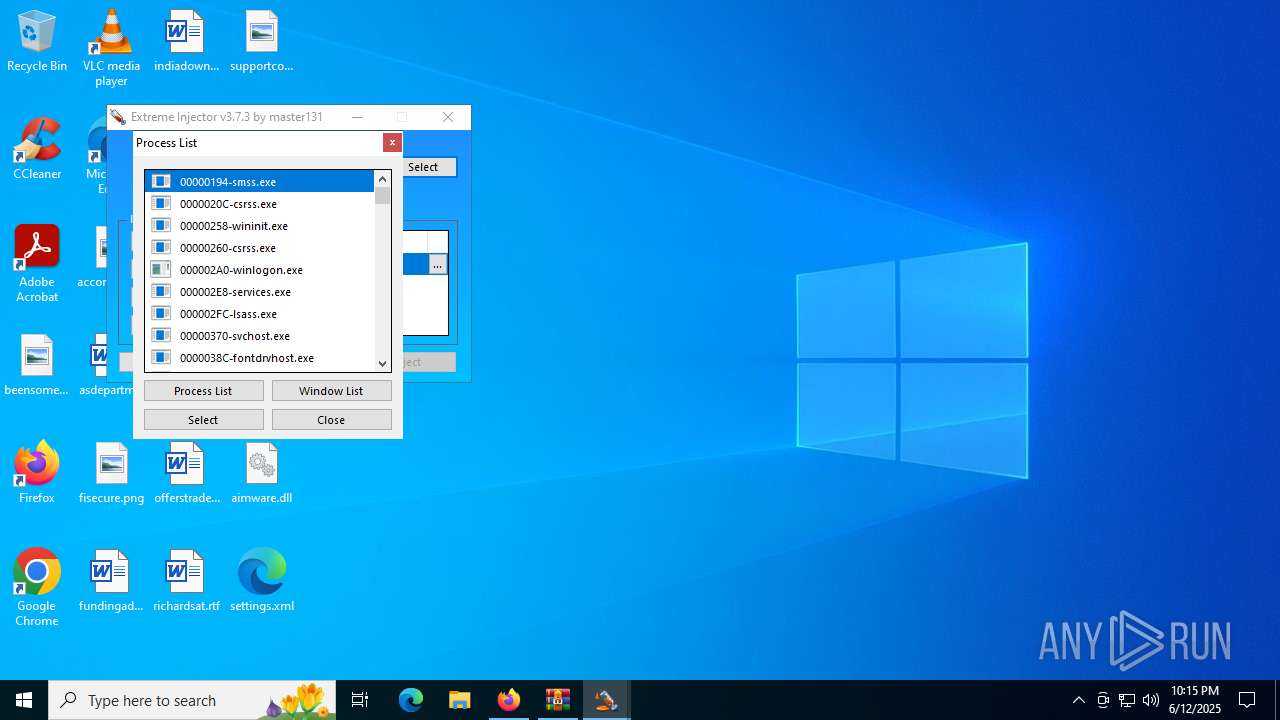Open volume control tray icon

click(1150, 700)
